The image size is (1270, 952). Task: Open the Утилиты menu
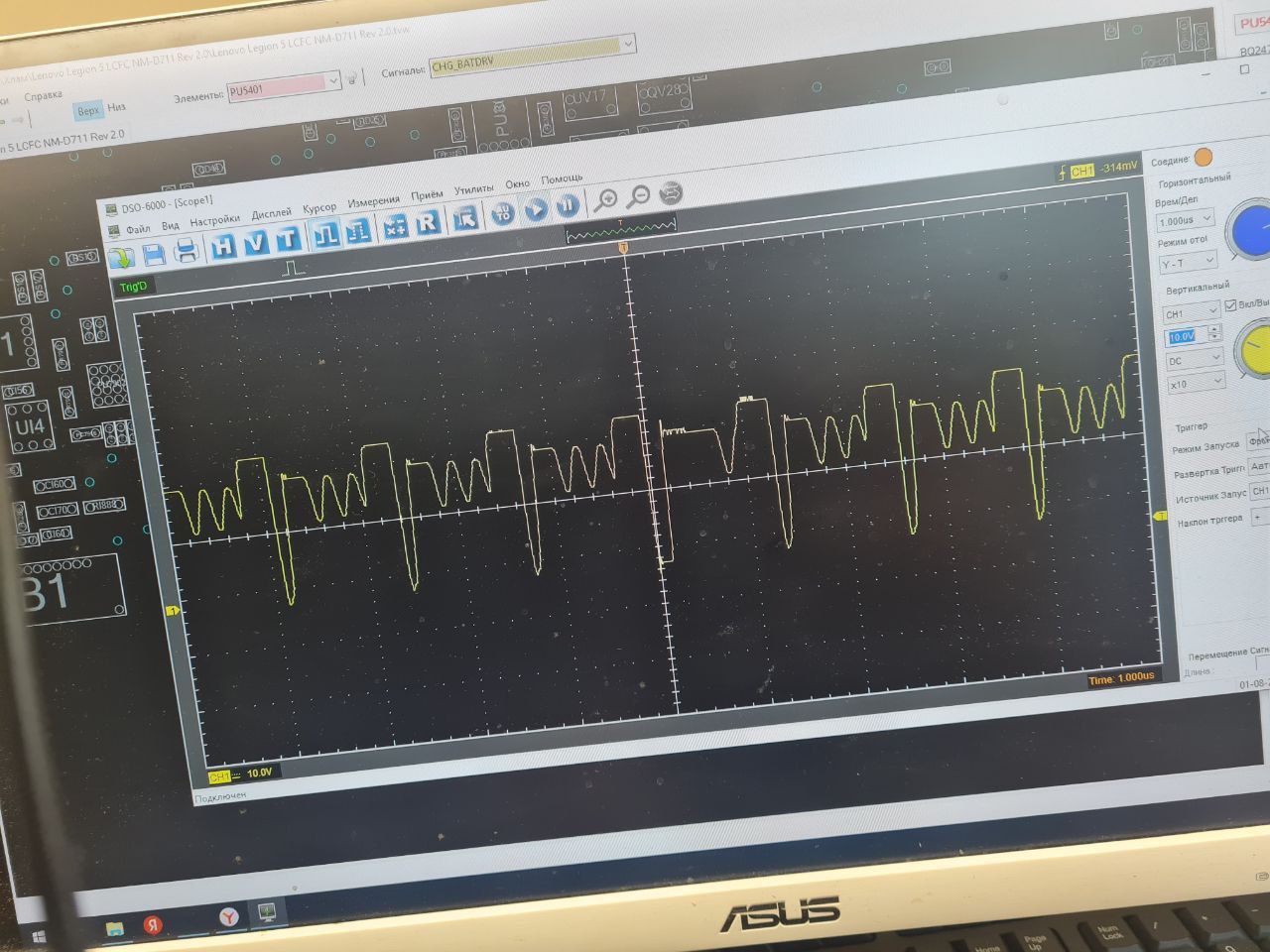click(473, 190)
